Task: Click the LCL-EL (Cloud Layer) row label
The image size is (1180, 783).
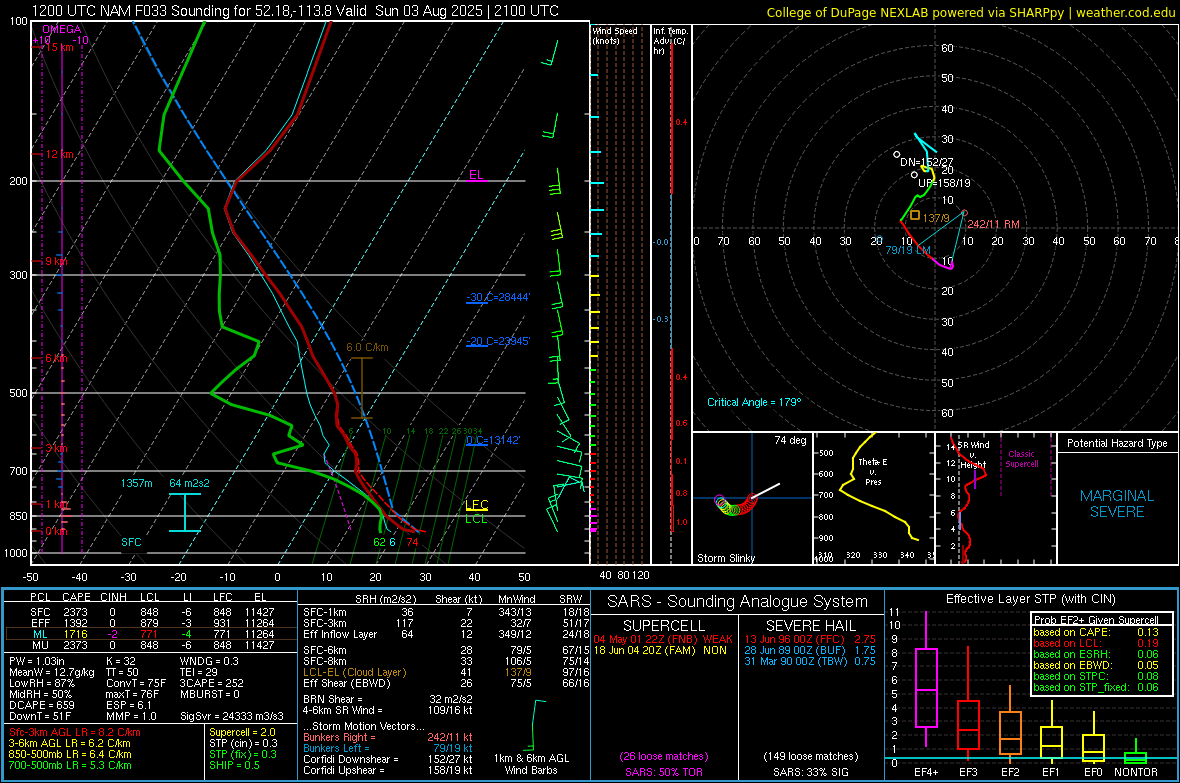Action: click(x=354, y=672)
